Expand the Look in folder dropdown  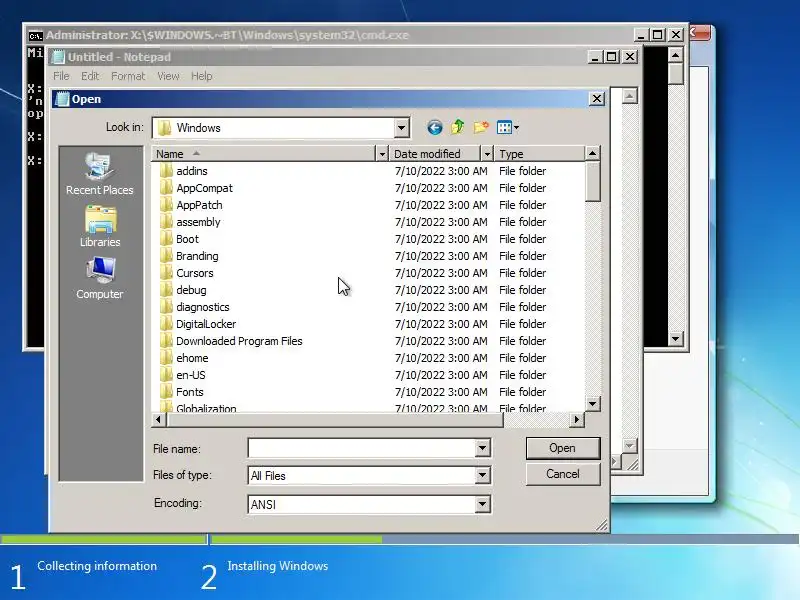tap(402, 128)
